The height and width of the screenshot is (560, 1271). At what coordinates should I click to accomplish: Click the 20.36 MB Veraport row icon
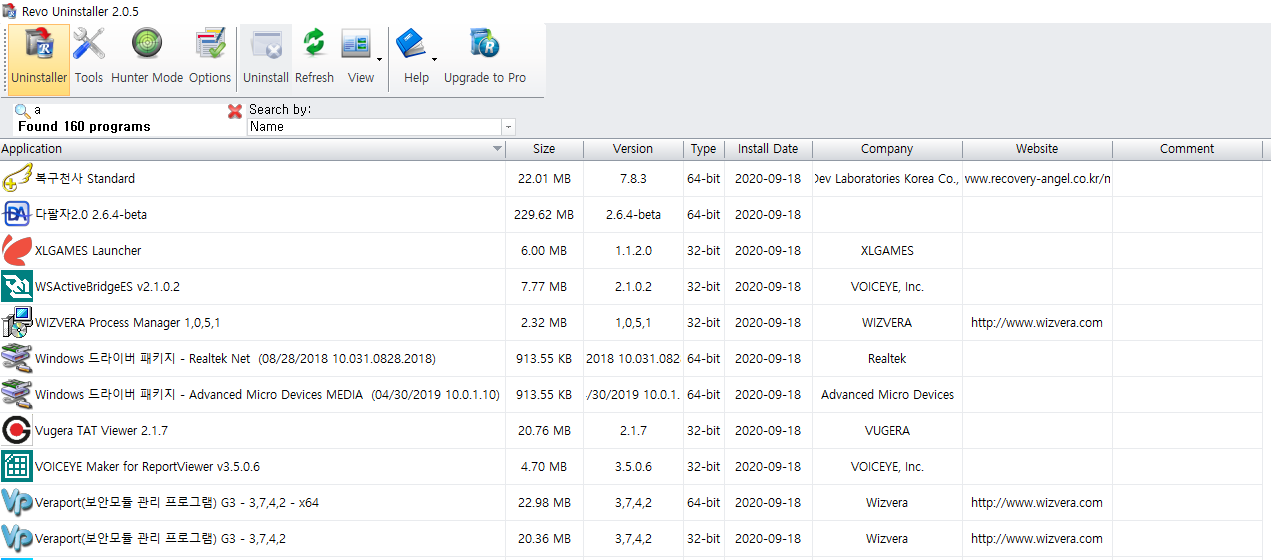(17, 539)
